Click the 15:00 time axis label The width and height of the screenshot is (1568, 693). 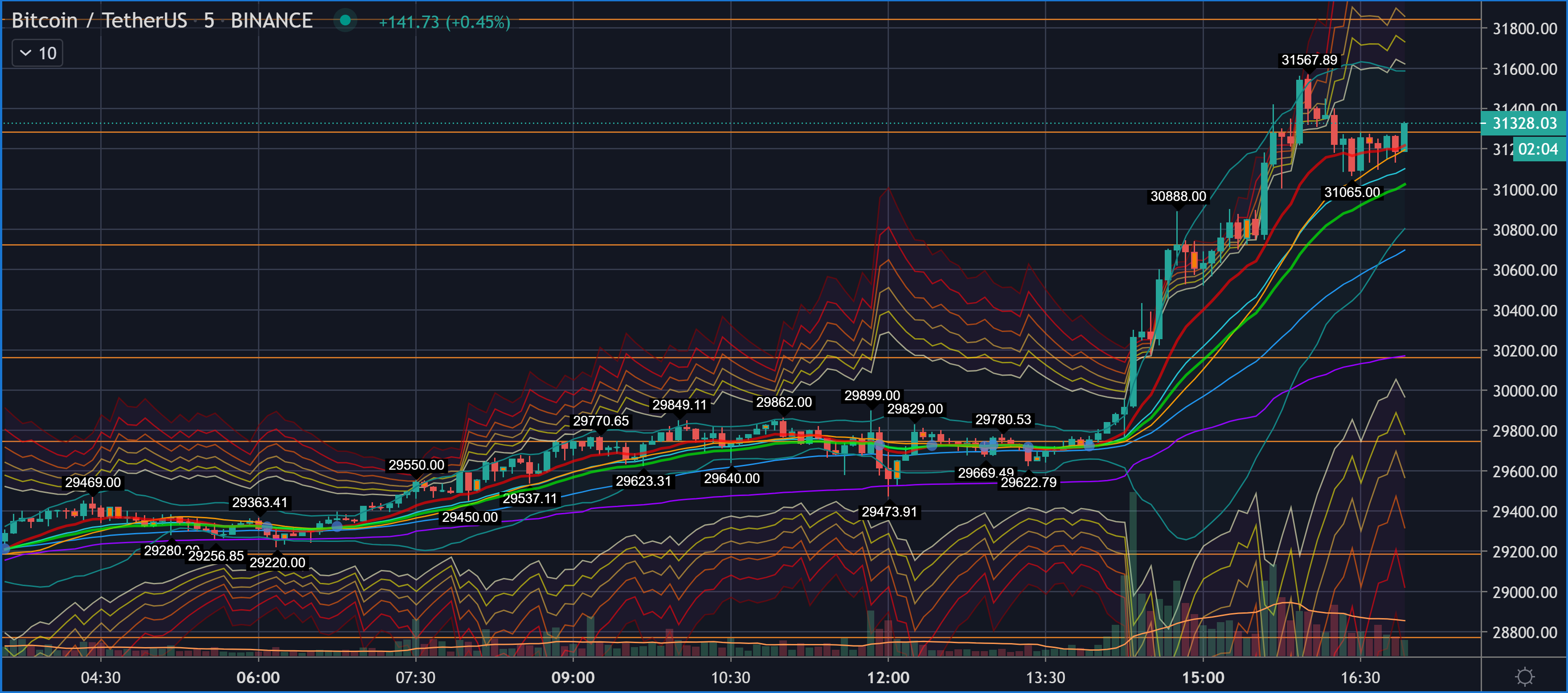point(1203,678)
